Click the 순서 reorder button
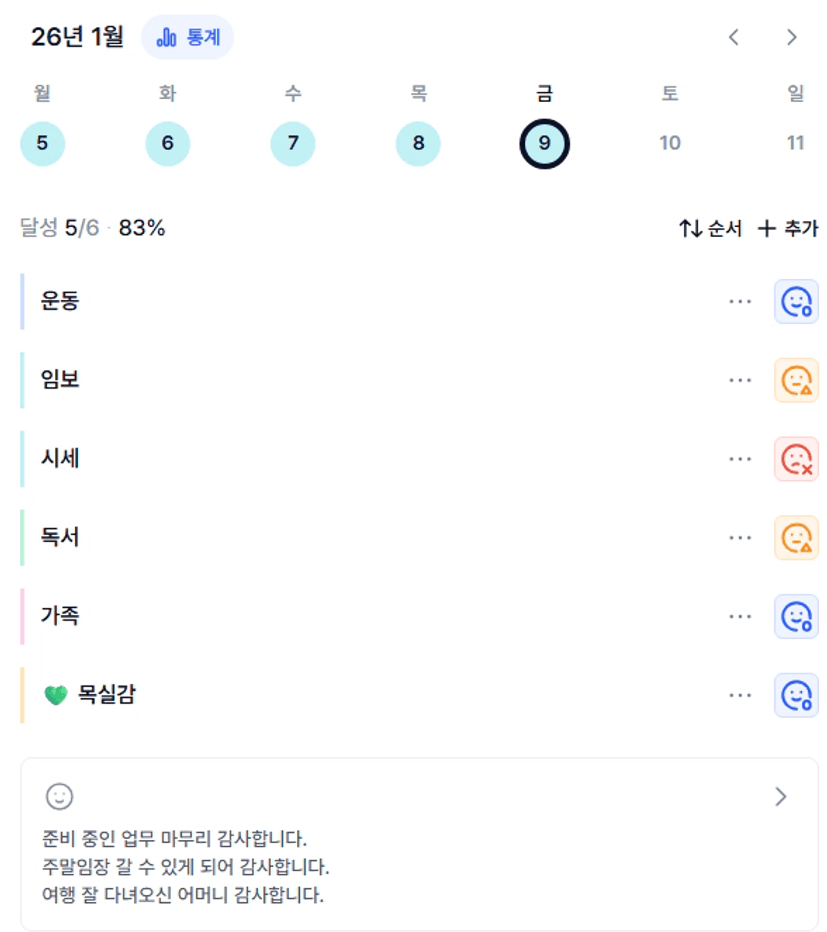827x932 pixels. pyautogui.click(x=710, y=229)
